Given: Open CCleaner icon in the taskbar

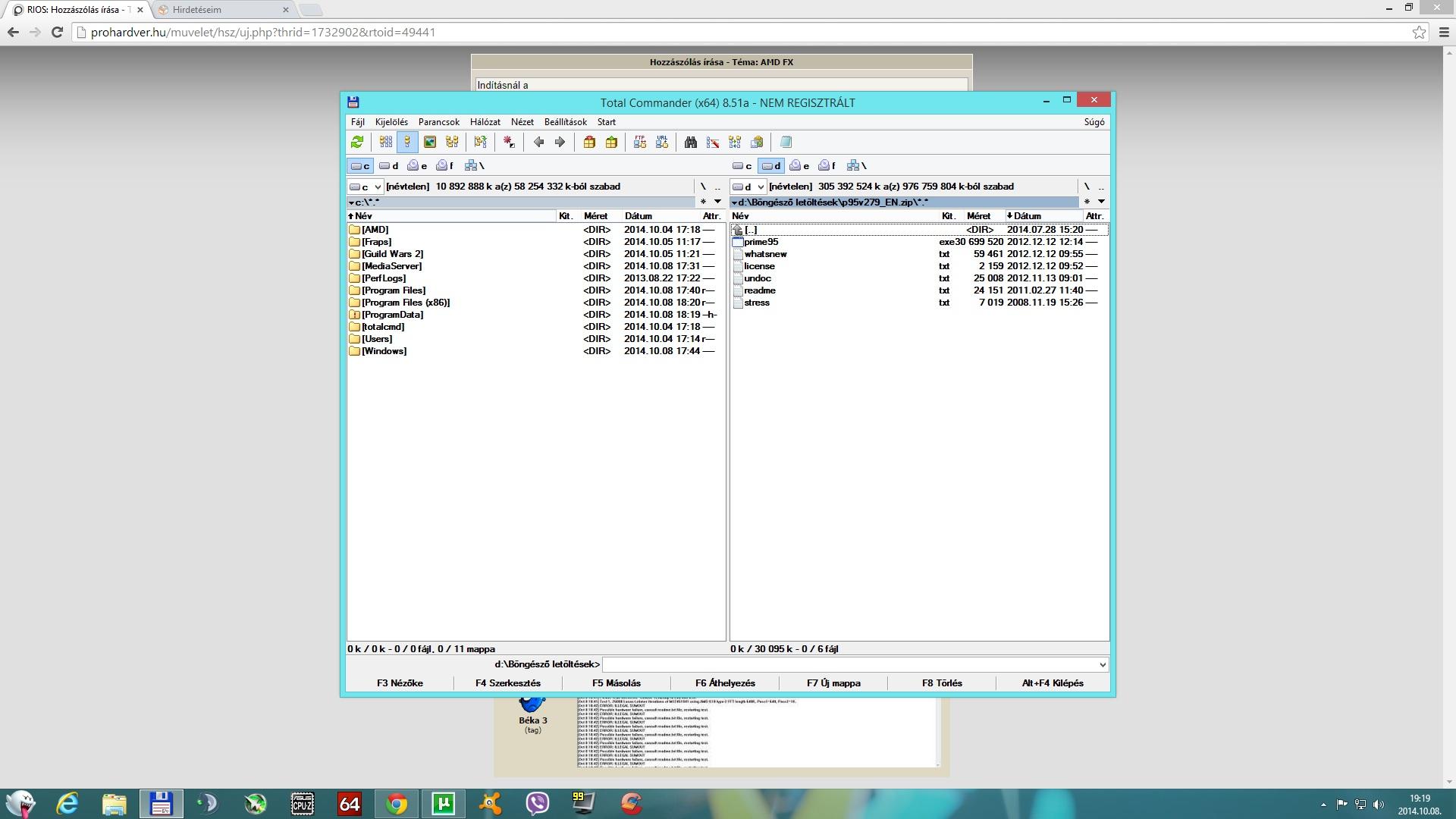Looking at the screenshot, I should 632,803.
